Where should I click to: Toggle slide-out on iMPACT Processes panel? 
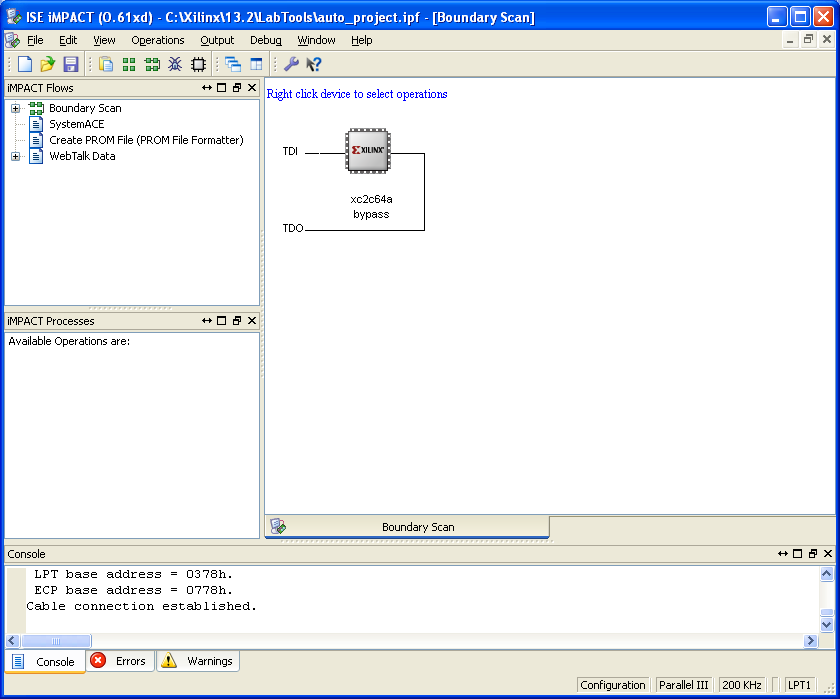[x=207, y=321]
